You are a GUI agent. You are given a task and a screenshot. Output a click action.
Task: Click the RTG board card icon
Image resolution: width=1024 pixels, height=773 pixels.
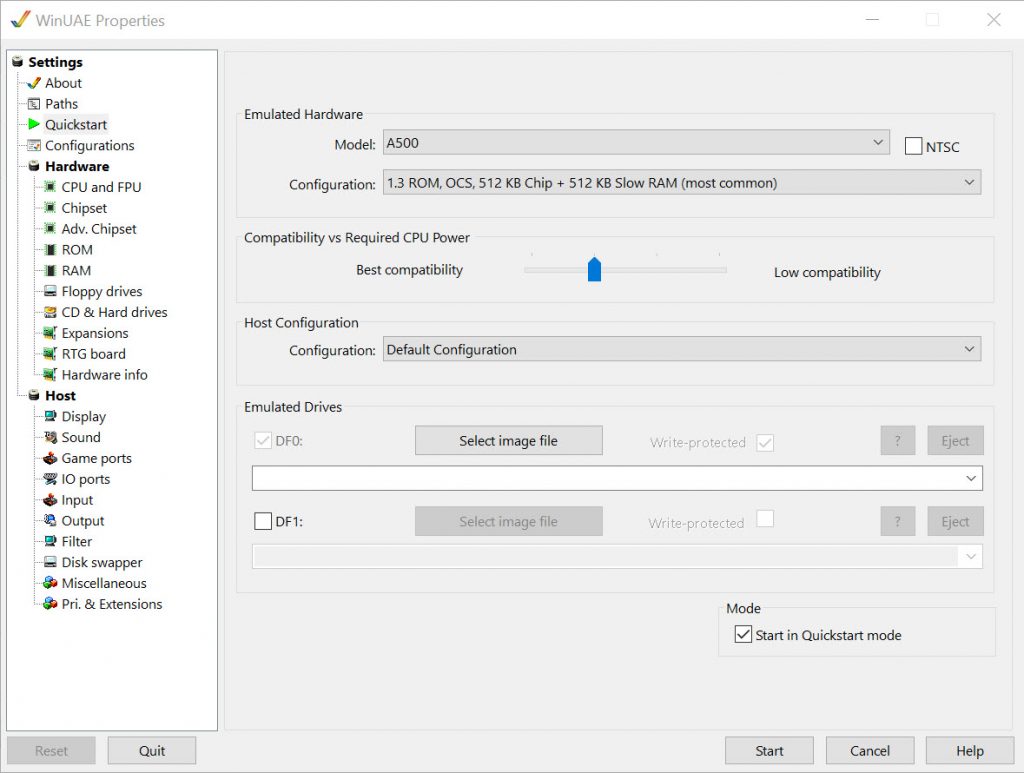coord(50,354)
